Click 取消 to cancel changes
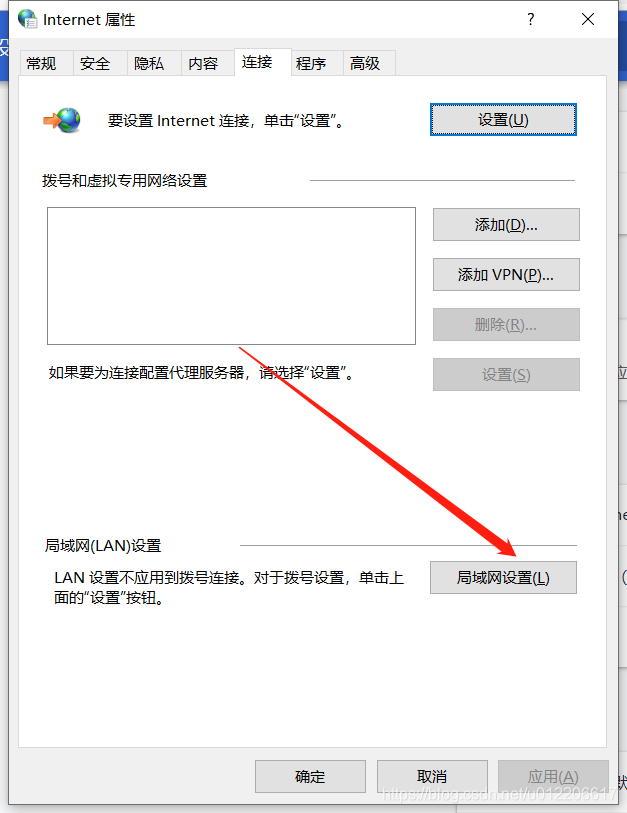 point(432,776)
